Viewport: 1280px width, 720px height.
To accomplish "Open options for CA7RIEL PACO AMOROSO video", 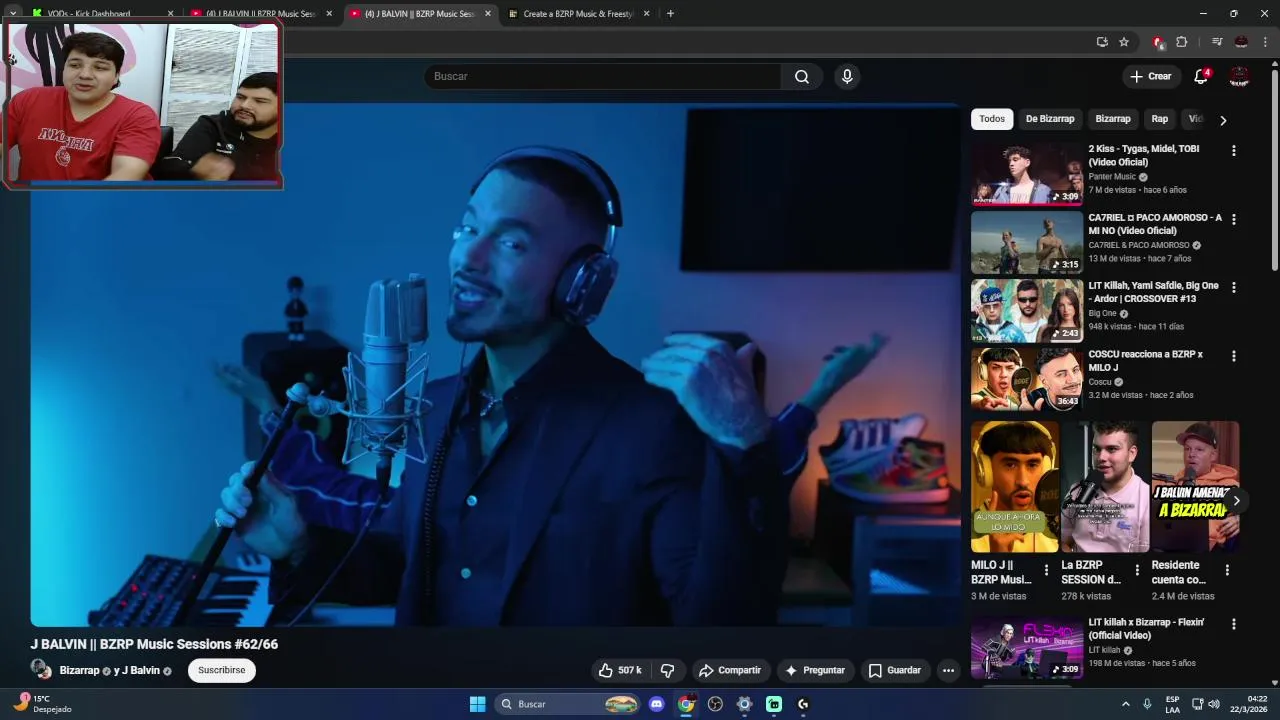I will click(x=1233, y=219).
